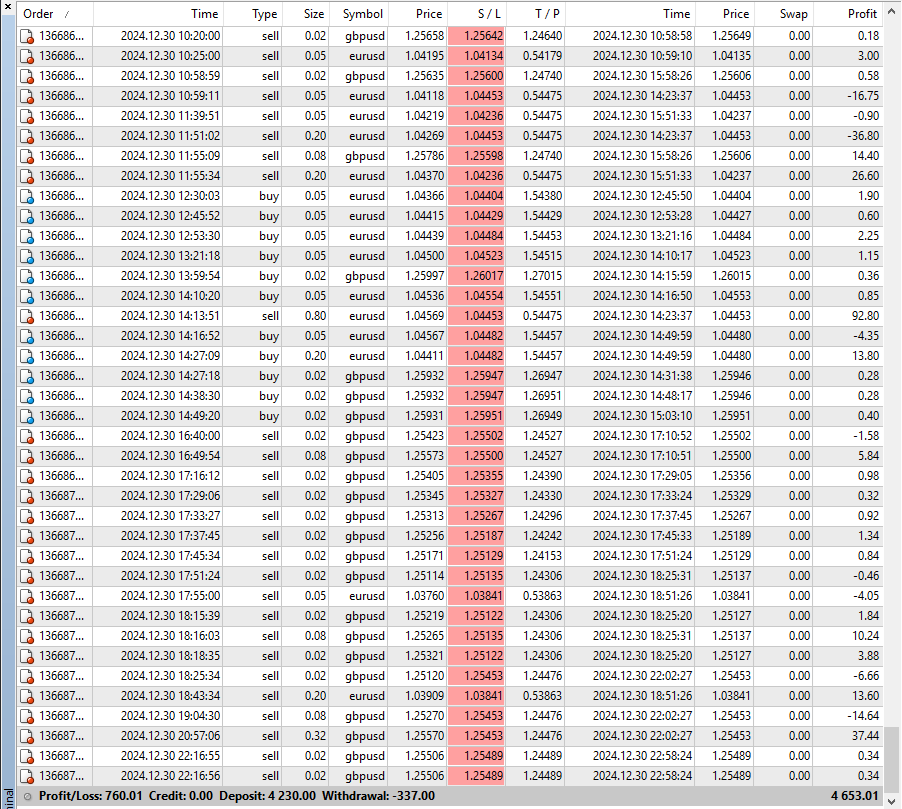Select the order icon for sell opened 16:40:00

(28, 436)
